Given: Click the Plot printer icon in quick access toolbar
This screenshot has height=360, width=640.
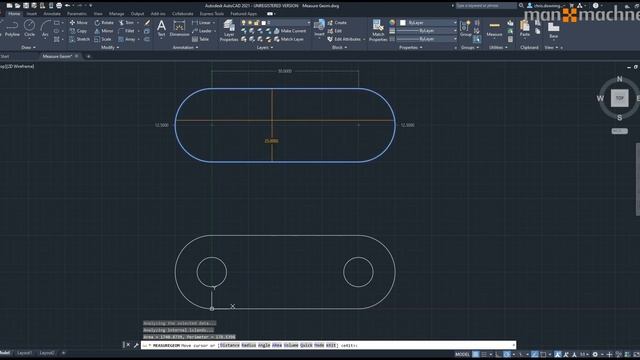Looking at the screenshot, I should [59, 6].
